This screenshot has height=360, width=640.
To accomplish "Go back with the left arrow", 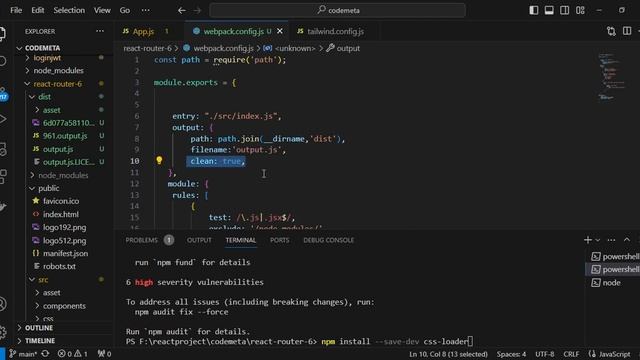I will coord(182,11).
